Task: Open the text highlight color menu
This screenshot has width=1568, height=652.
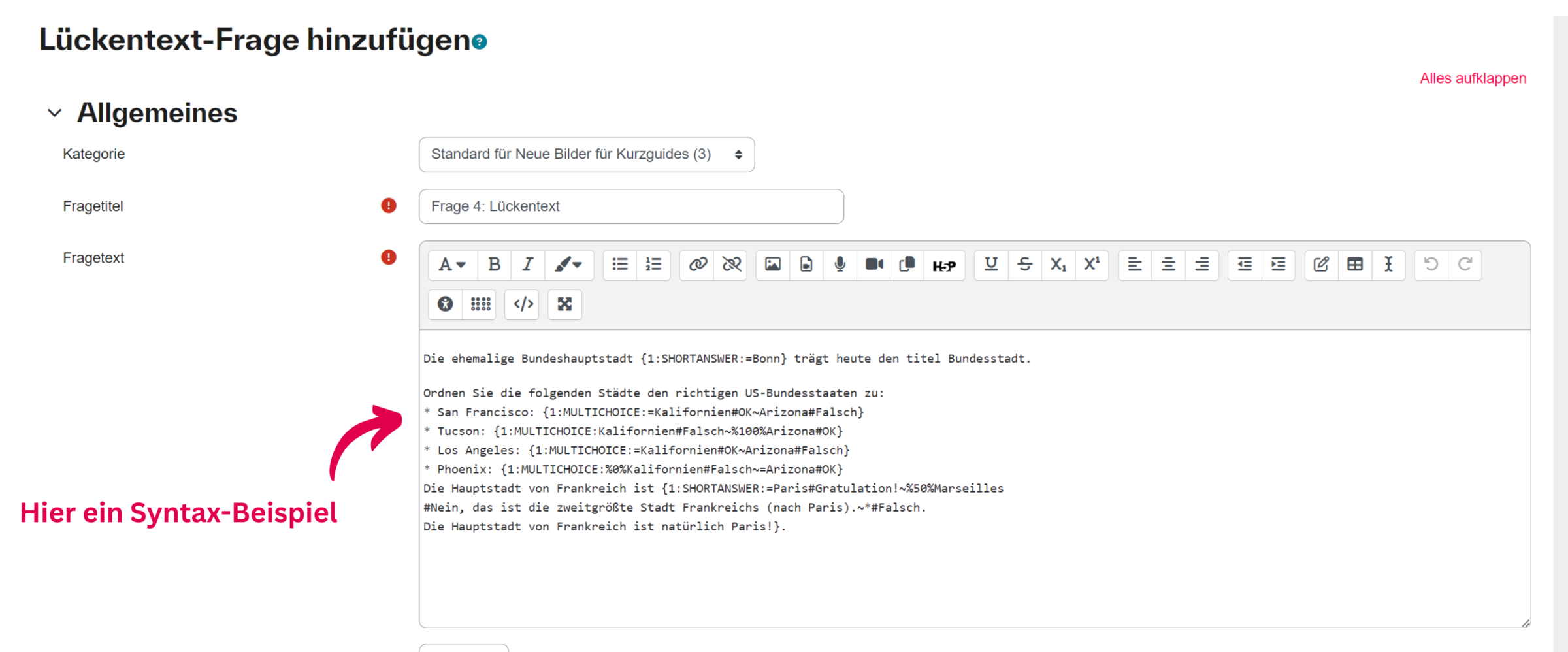Action: tap(569, 265)
